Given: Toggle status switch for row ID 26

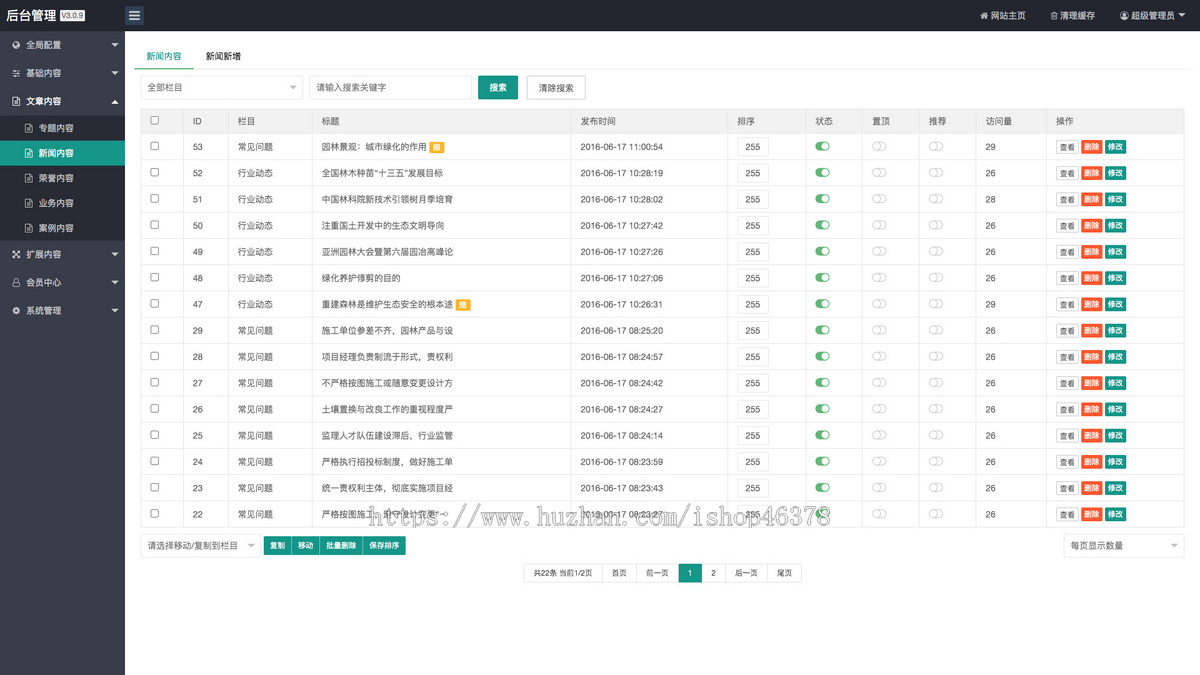Looking at the screenshot, I should click(822, 408).
